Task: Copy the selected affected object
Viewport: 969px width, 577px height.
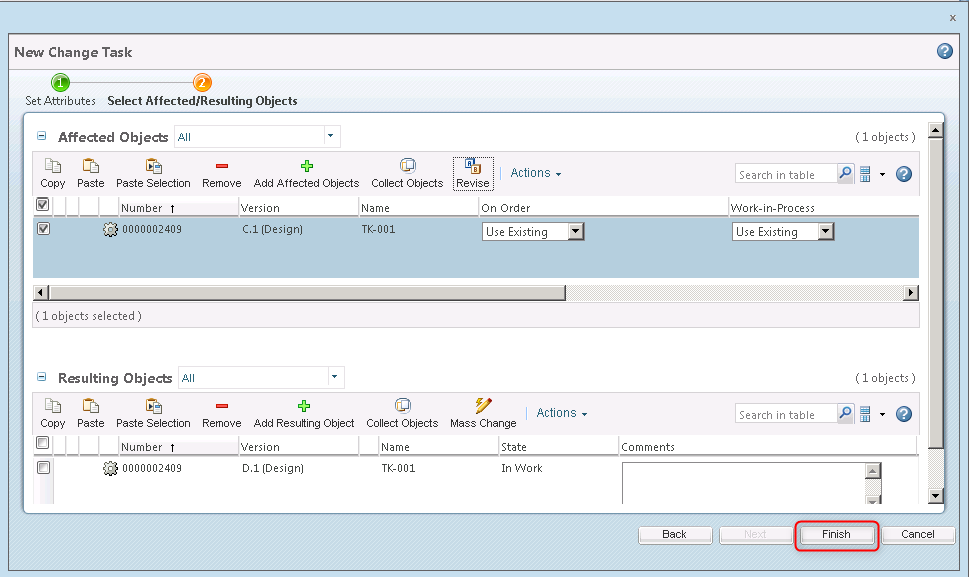Action: point(52,172)
